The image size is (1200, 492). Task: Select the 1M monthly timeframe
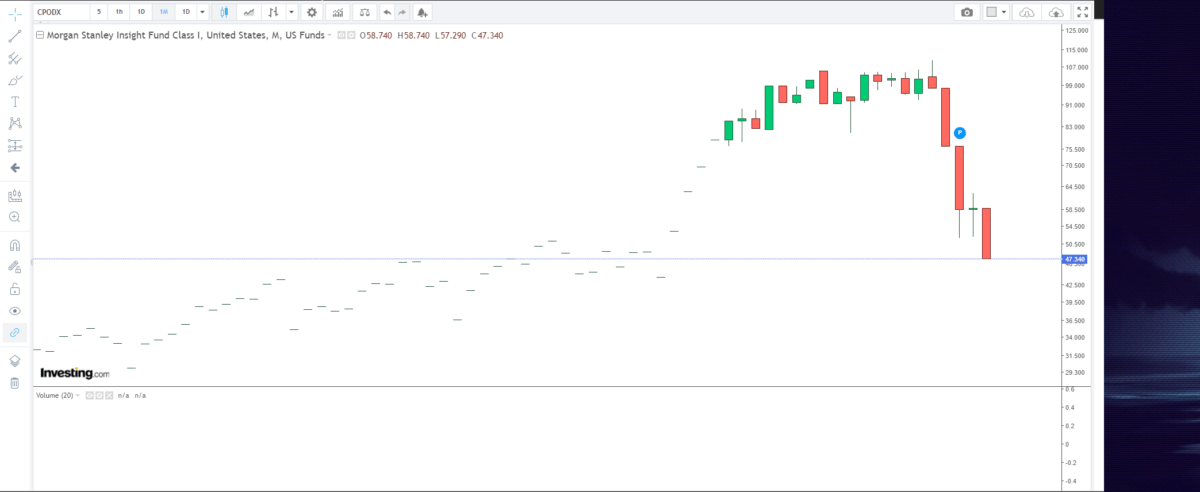pos(163,12)
